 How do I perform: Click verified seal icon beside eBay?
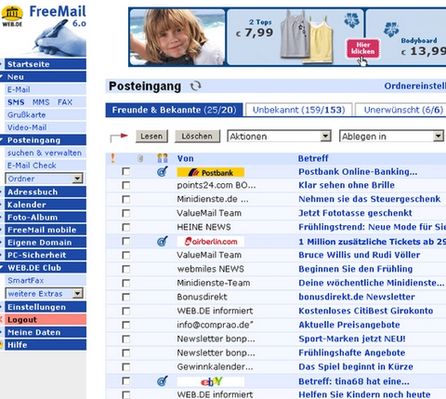[x=162, y=381]
